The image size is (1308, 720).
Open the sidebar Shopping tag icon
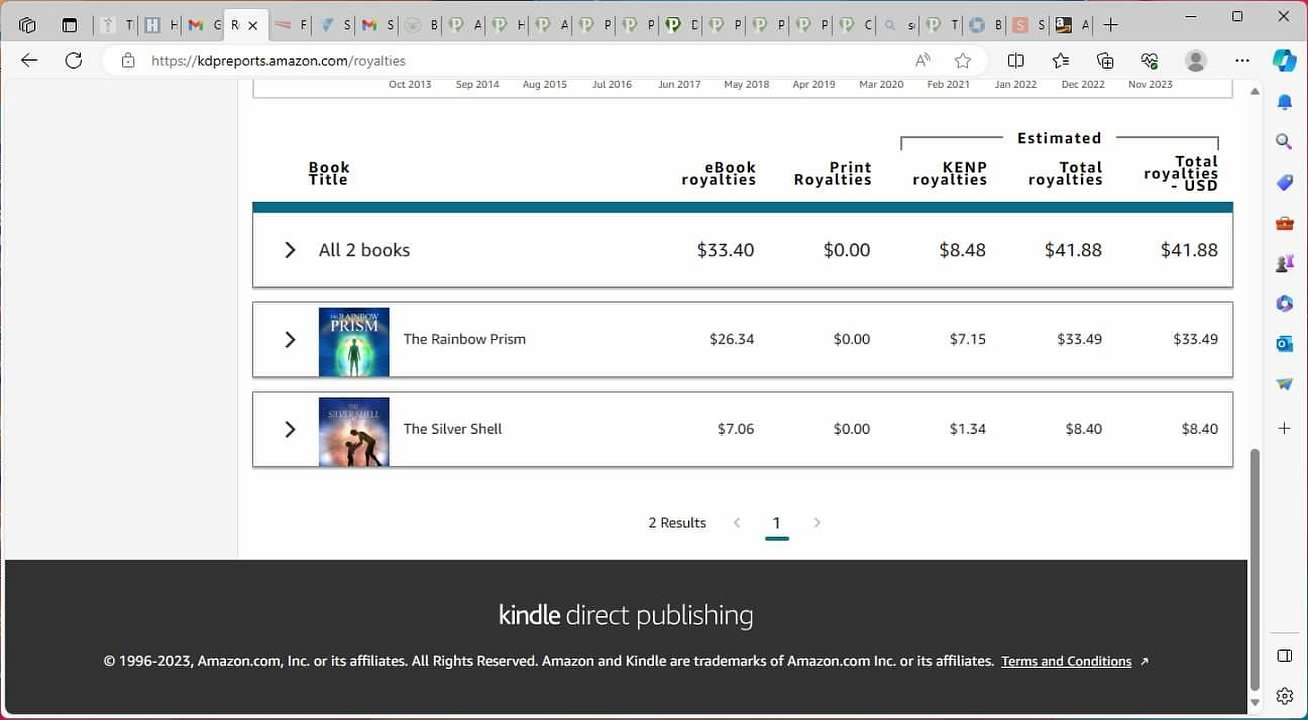[x=1284, y=182]
